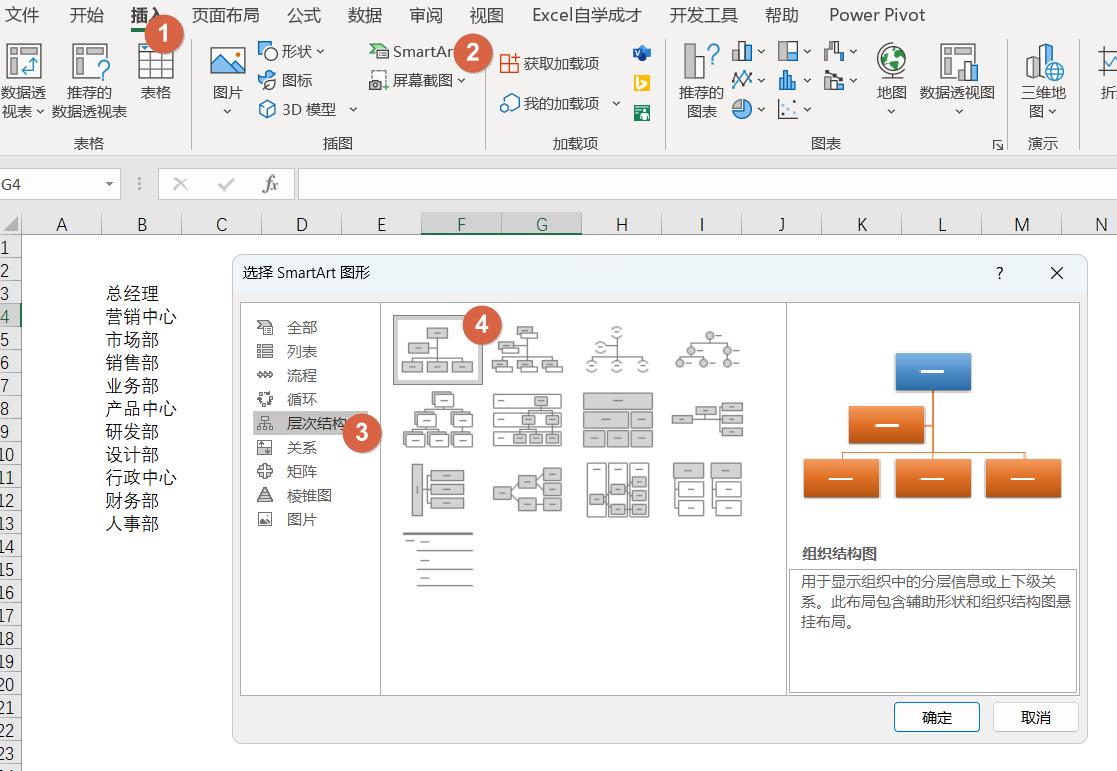Confirm with the 确定 button
Viewport: 1117px width, 771px height.
coord(935,716)
